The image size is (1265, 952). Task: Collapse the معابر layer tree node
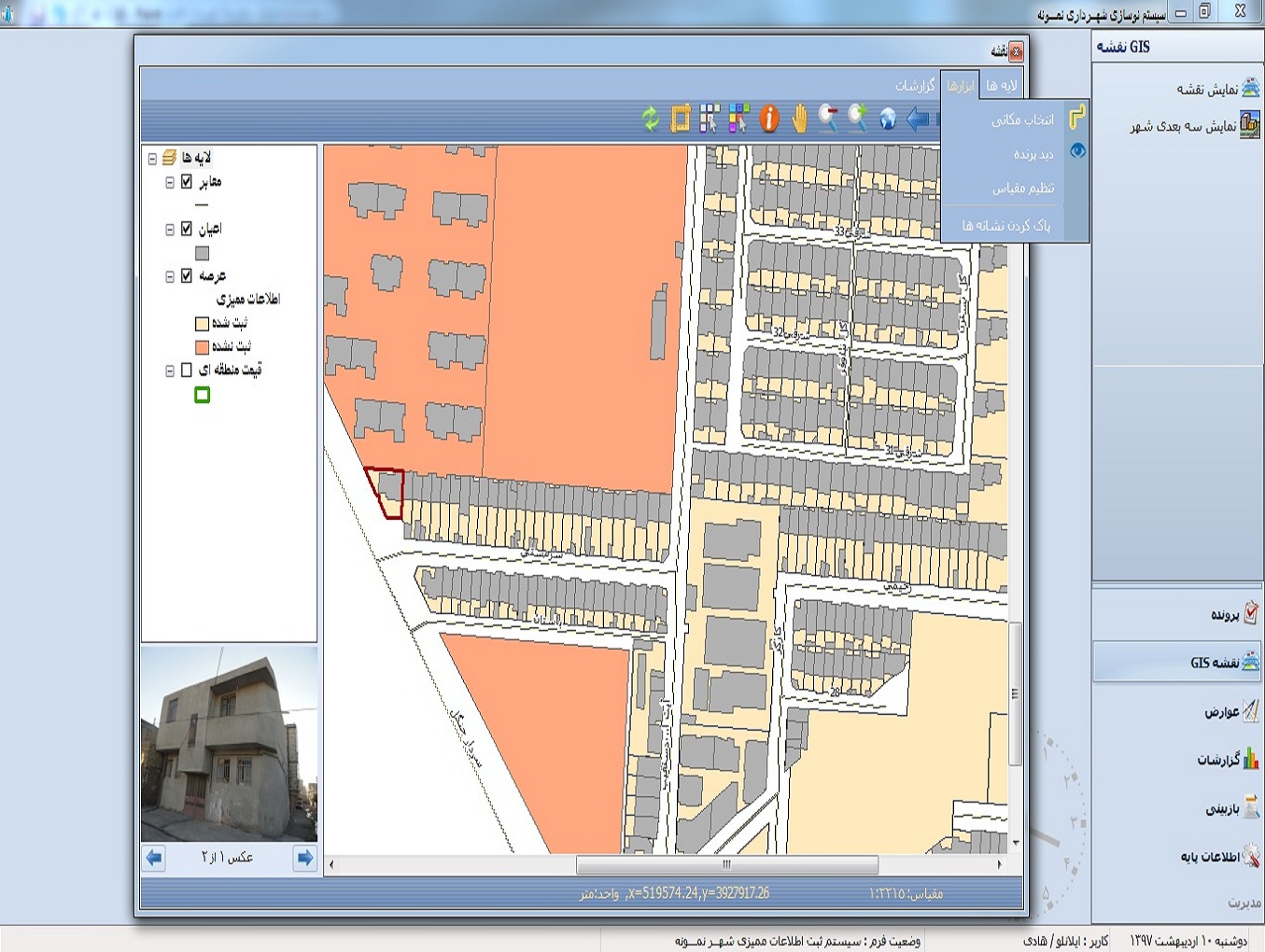170,183
